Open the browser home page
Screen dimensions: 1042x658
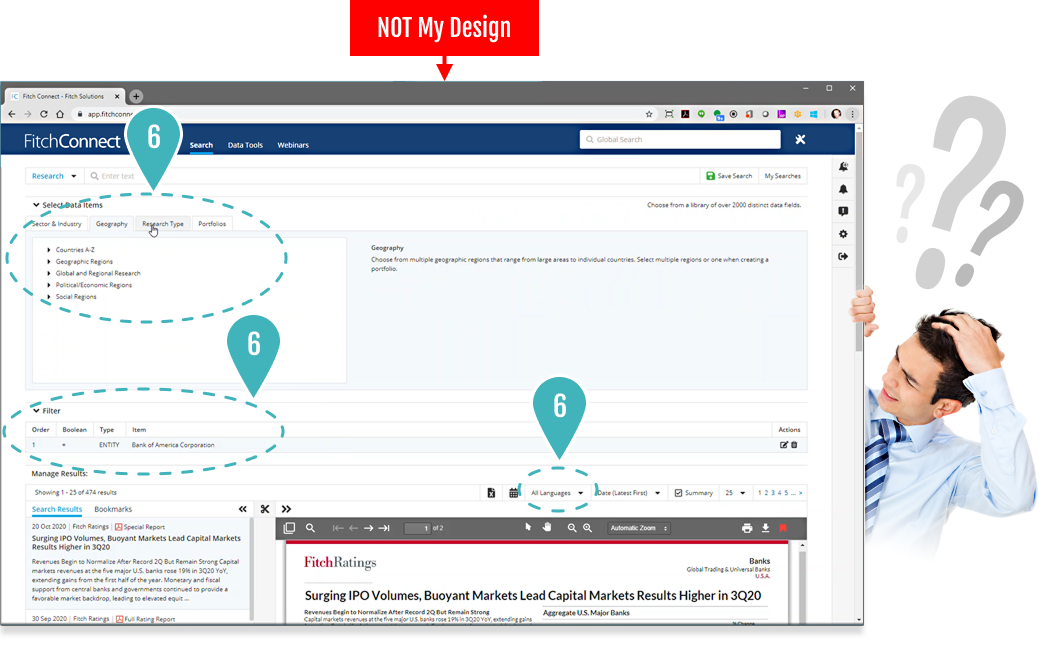(x=60, y=114)
